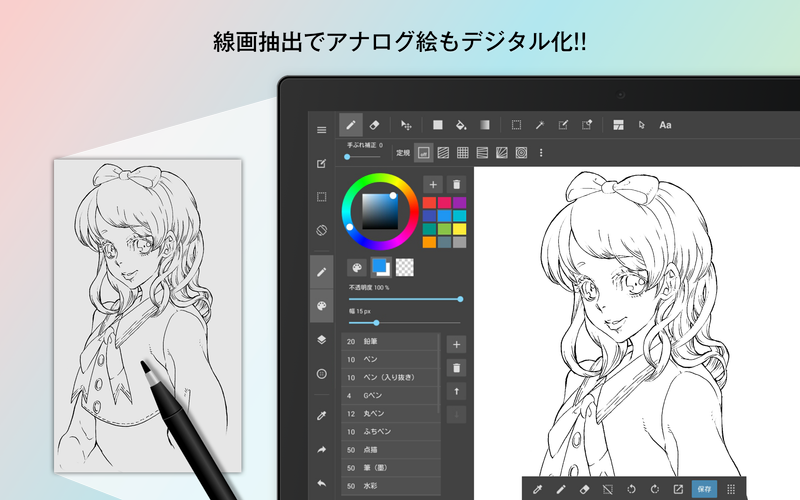Select the panel divide tool
Viewport: 800px width, 500px height.
(618, 125)
